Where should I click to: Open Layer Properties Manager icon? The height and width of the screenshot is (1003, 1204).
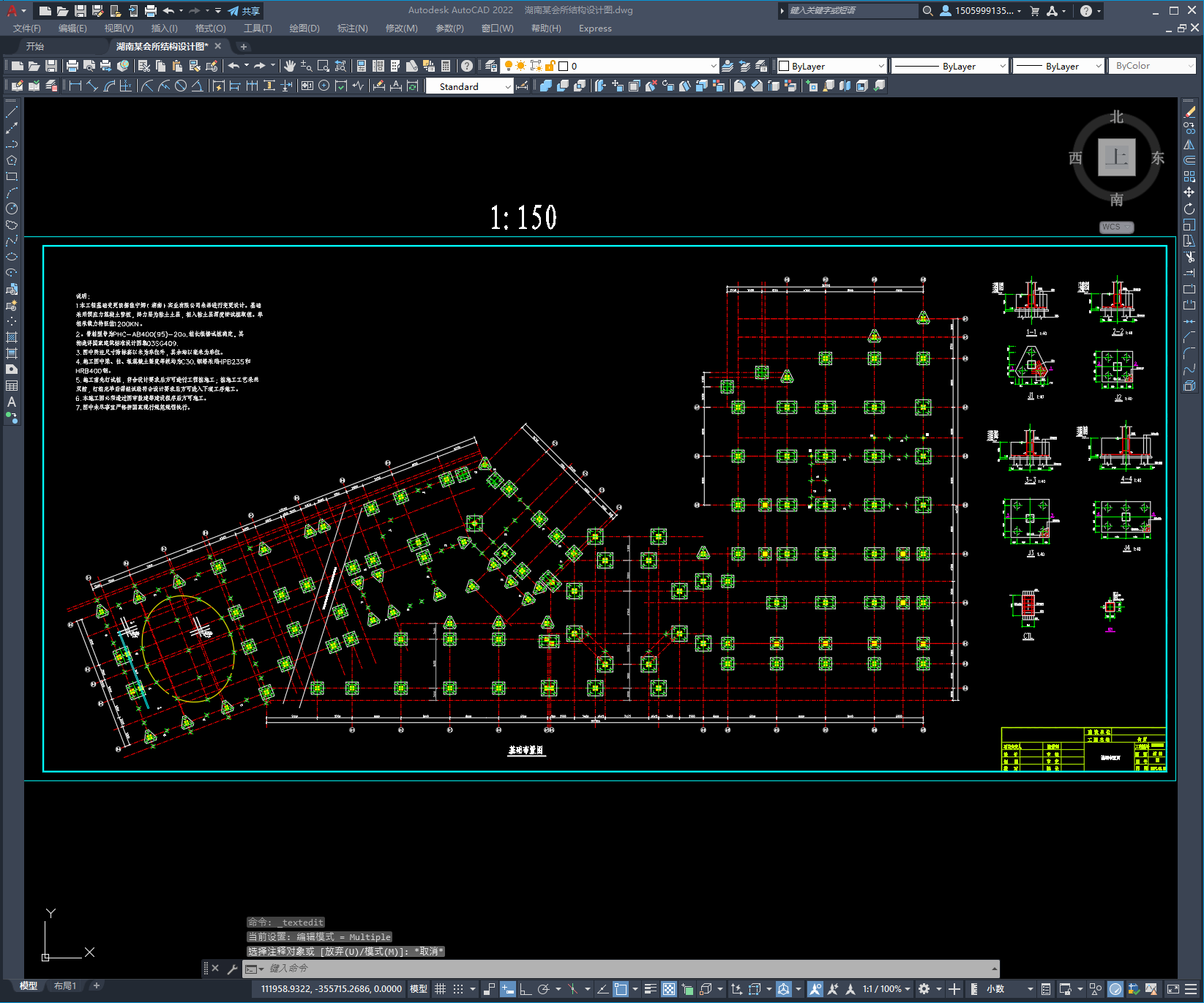(x=491, y=66)
